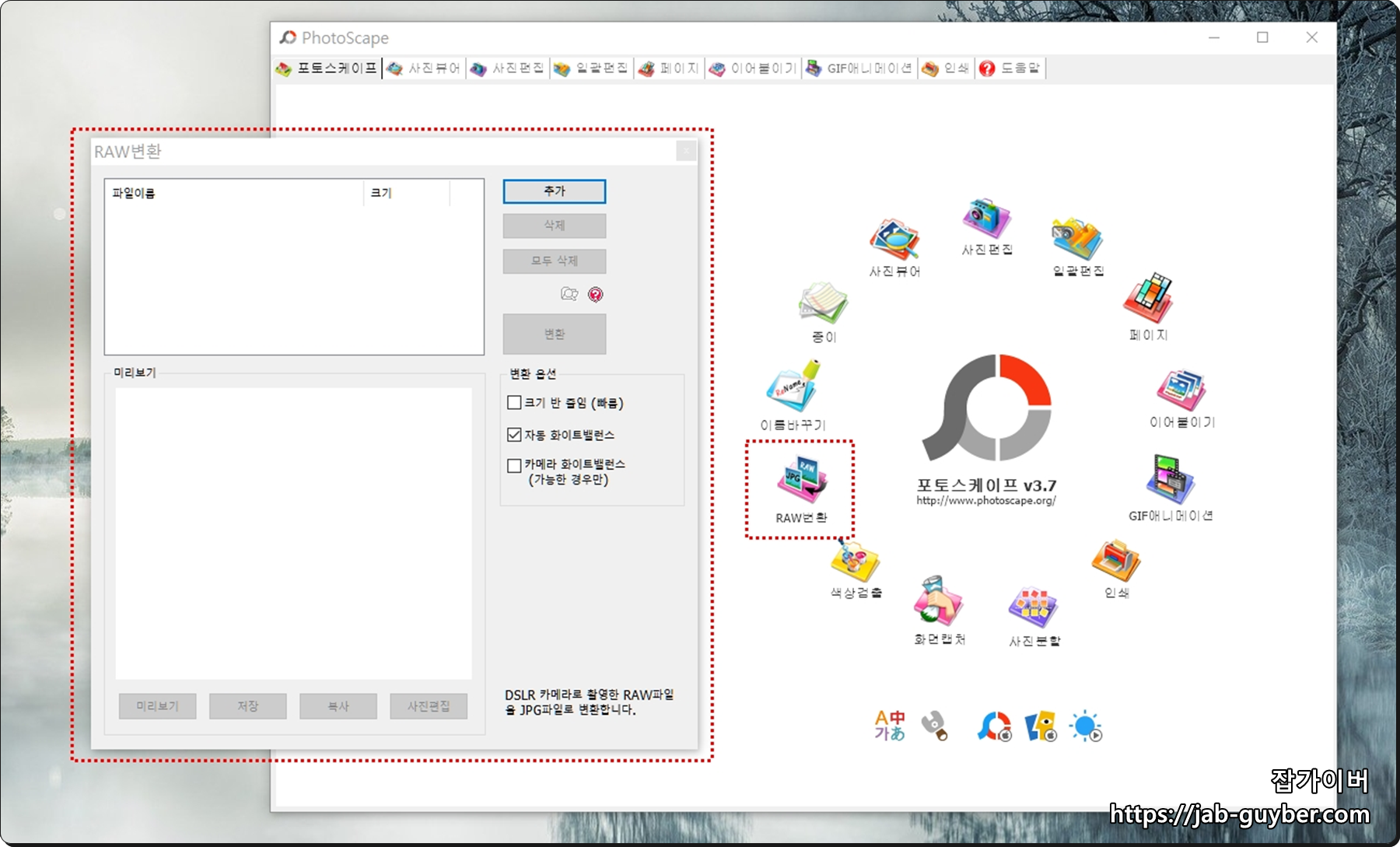
Task: Switch to the 포토스케이프 tab
Action: coord(327,68)
